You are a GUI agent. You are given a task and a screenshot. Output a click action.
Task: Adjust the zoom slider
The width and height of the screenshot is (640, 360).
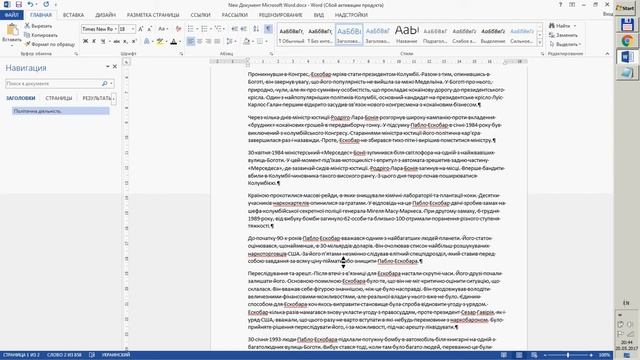point(568,355)
